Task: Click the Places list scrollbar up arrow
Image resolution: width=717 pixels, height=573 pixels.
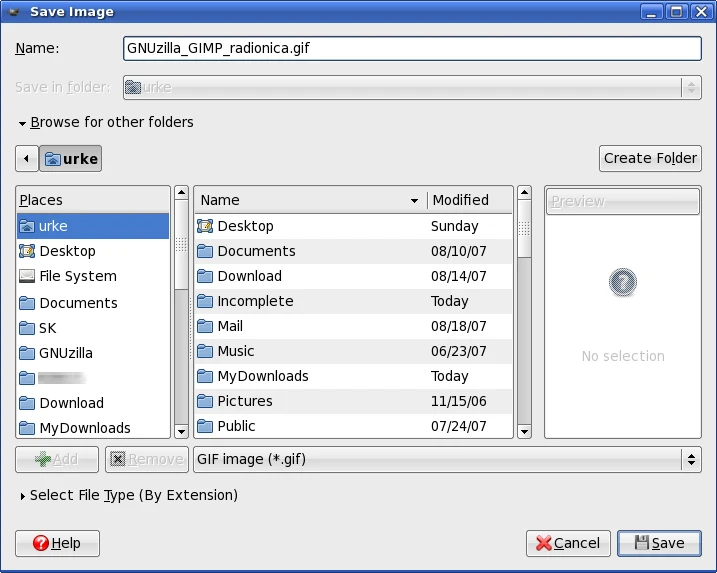Action: coord(182,193)
